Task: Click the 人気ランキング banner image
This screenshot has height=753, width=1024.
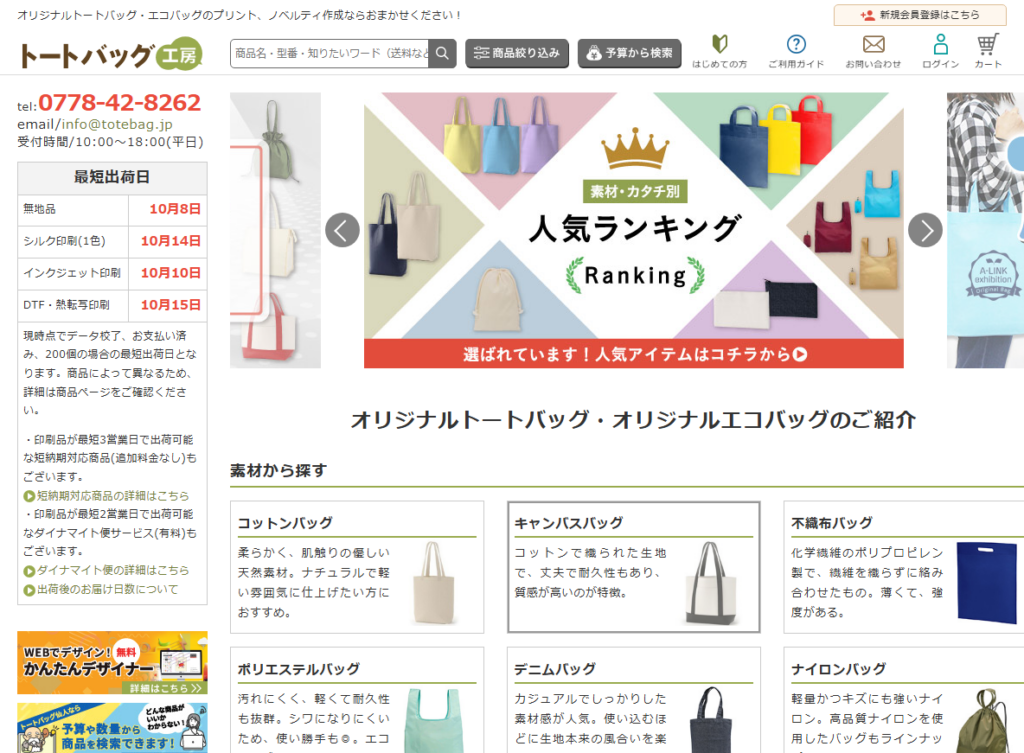Action: tap(633, 230)
